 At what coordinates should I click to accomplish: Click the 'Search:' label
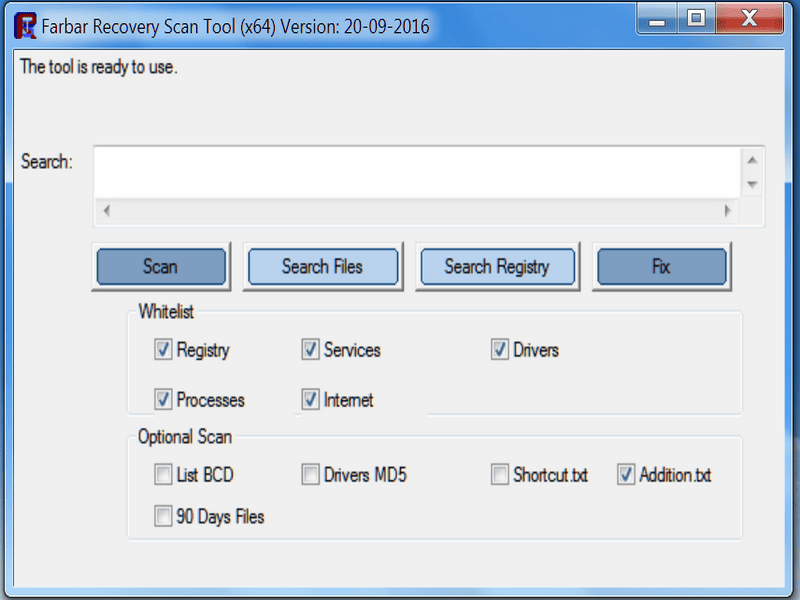click(x=46, y=162)
